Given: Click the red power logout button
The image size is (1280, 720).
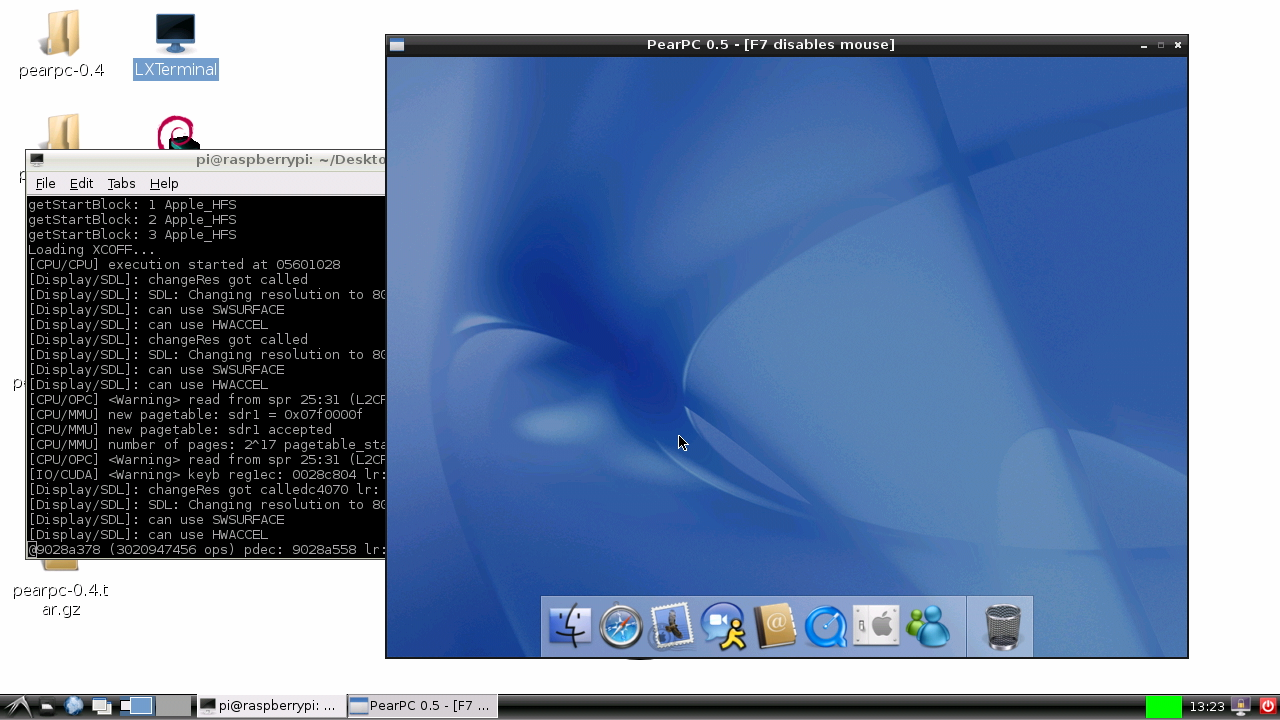Looking at the screenshot, I should coord(1266,706).
